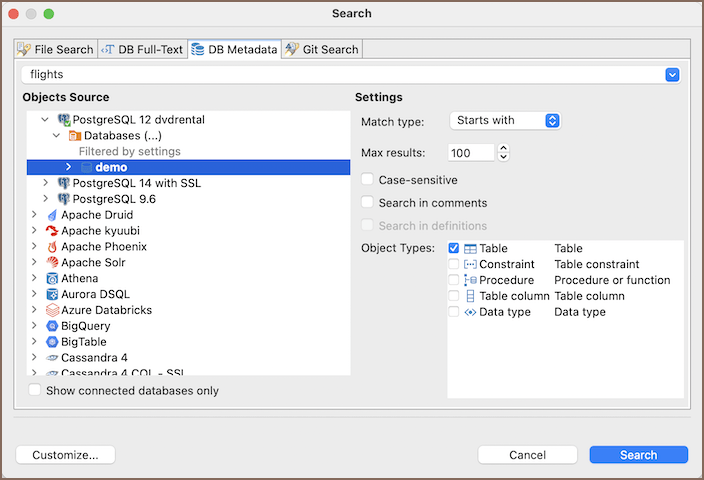Open the Customize... button
This screenshot has width=704, height=480.
pos(66,455)
